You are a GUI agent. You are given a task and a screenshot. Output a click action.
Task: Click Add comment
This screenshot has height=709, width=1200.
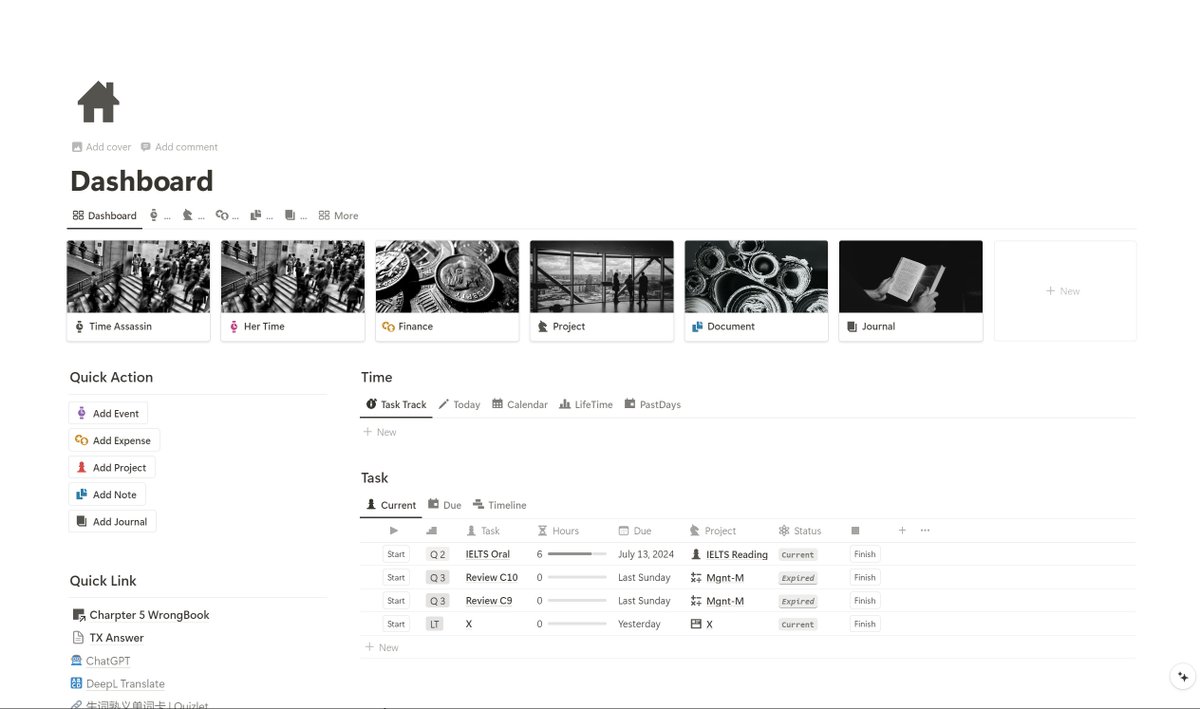(x=179, y=147)
